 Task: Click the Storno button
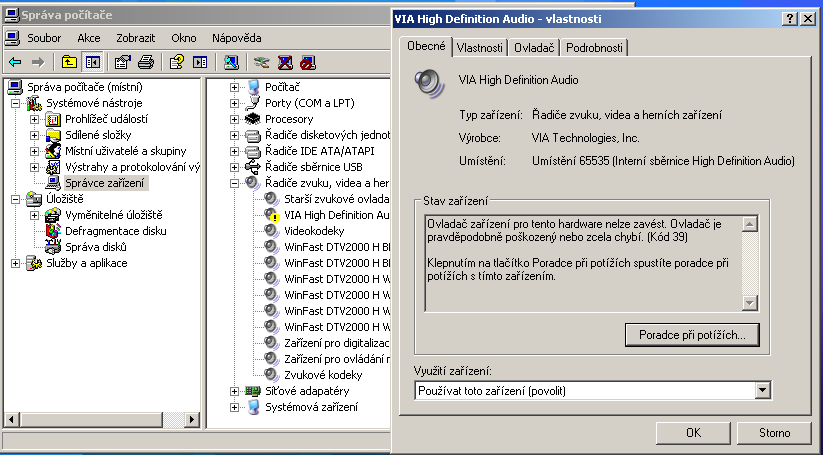coord(774,432)
